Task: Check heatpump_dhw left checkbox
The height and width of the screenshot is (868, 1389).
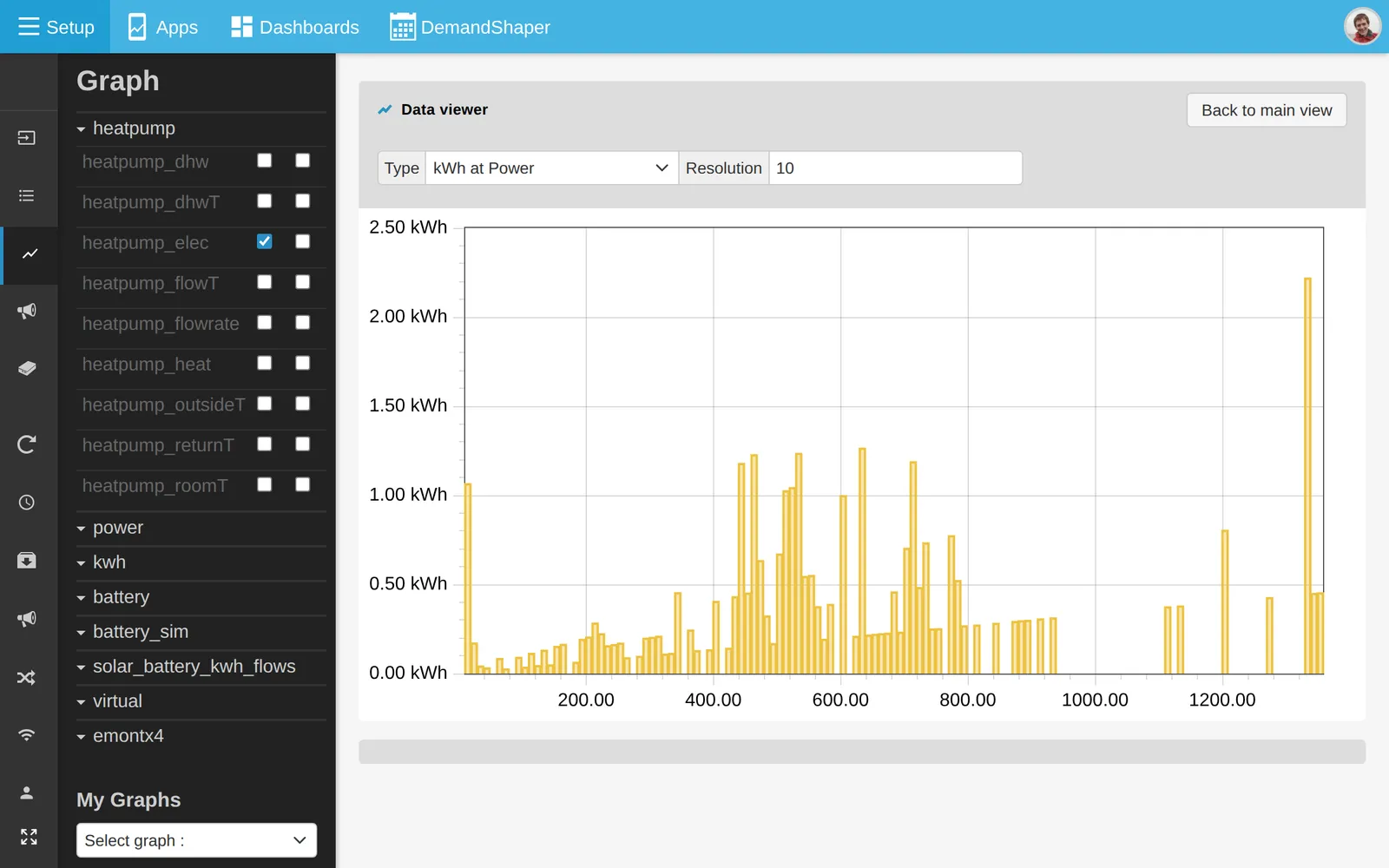Action: pyautogui.click(x=265, y=161)
